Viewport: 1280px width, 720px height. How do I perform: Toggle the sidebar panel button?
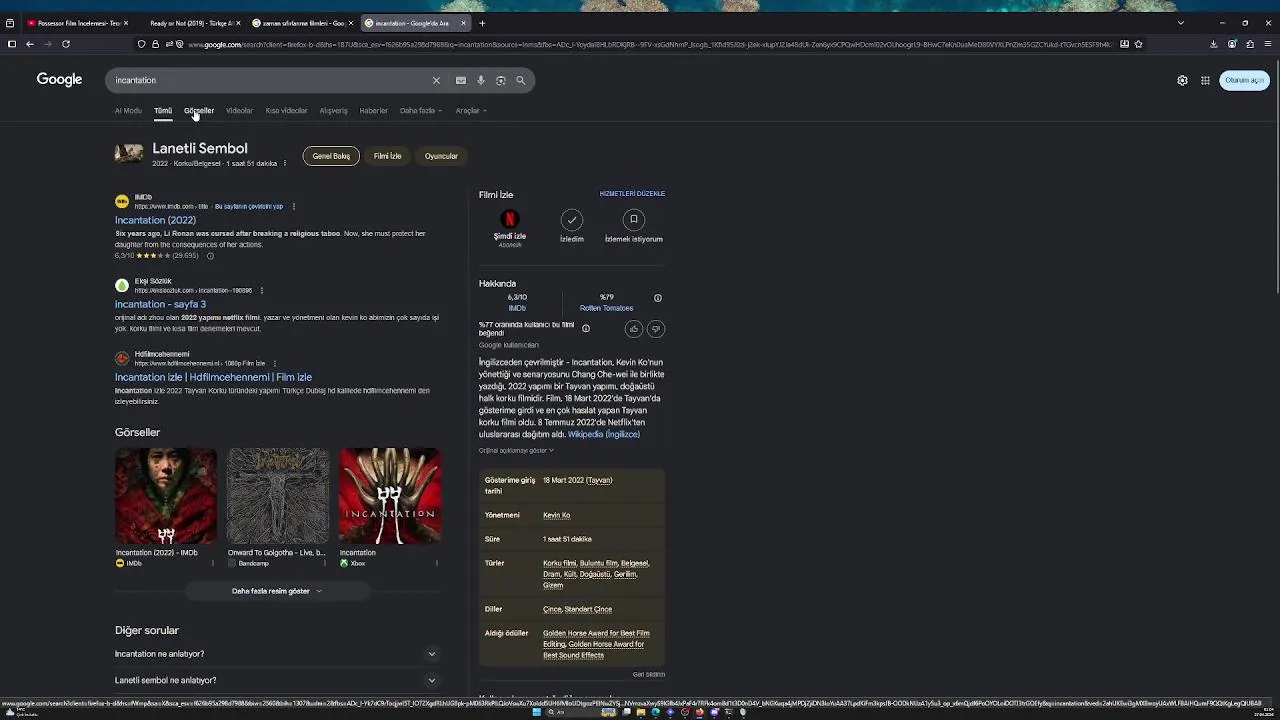(11, 44)
